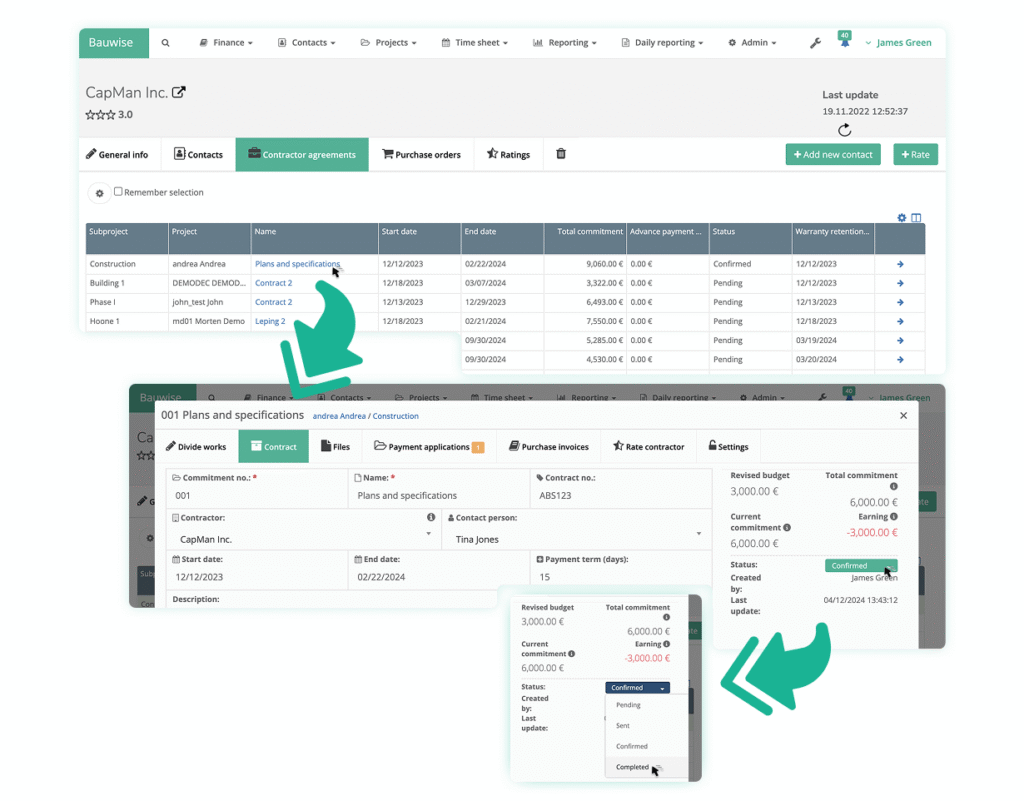
Task: Click the trash bin icon next to Ratings tab
Action: 560,154
